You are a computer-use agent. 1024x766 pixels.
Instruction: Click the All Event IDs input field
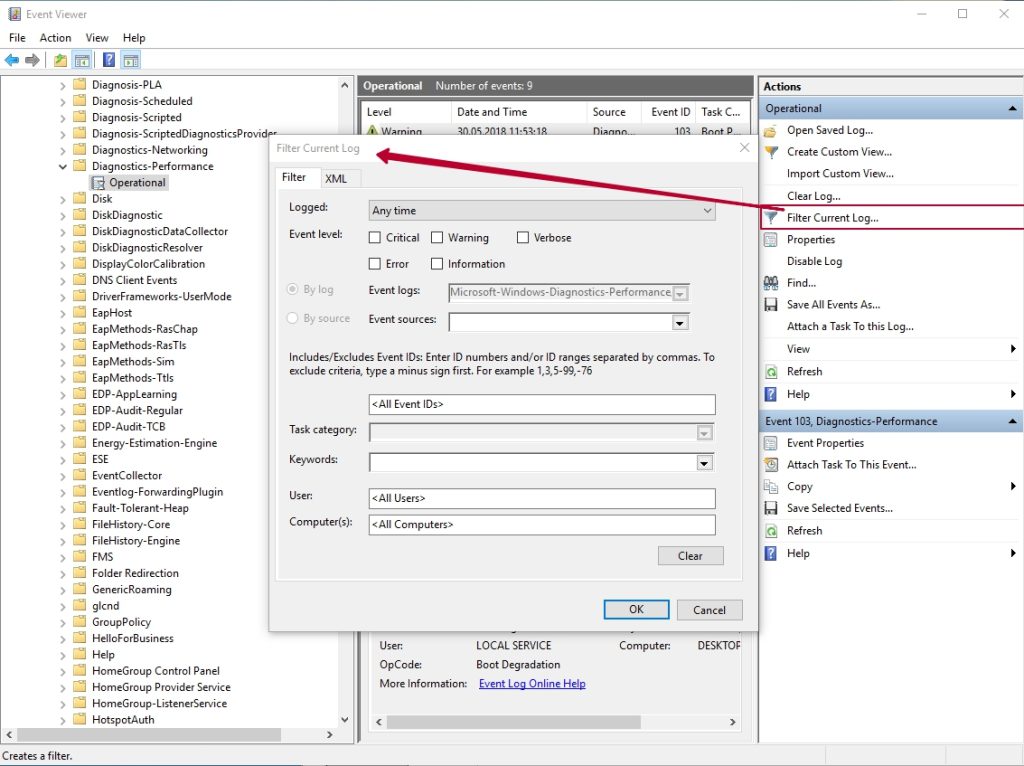pyautogui.click(x=541, y=404)
